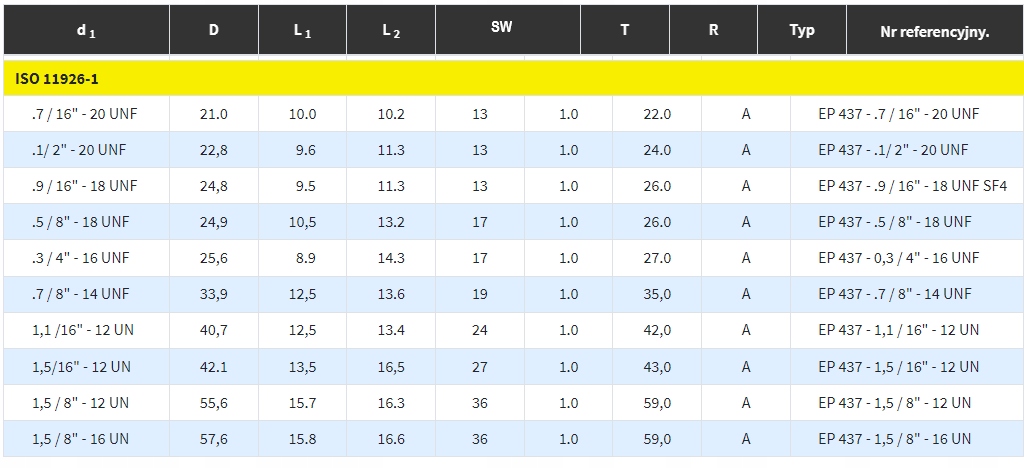Image resolution: width=1024 pixels, height=468 pixels.
Task: Open reference EP 437 - .7 / 16" - 20 UNF
Action: pyautogui.click(x=898, y=114)
